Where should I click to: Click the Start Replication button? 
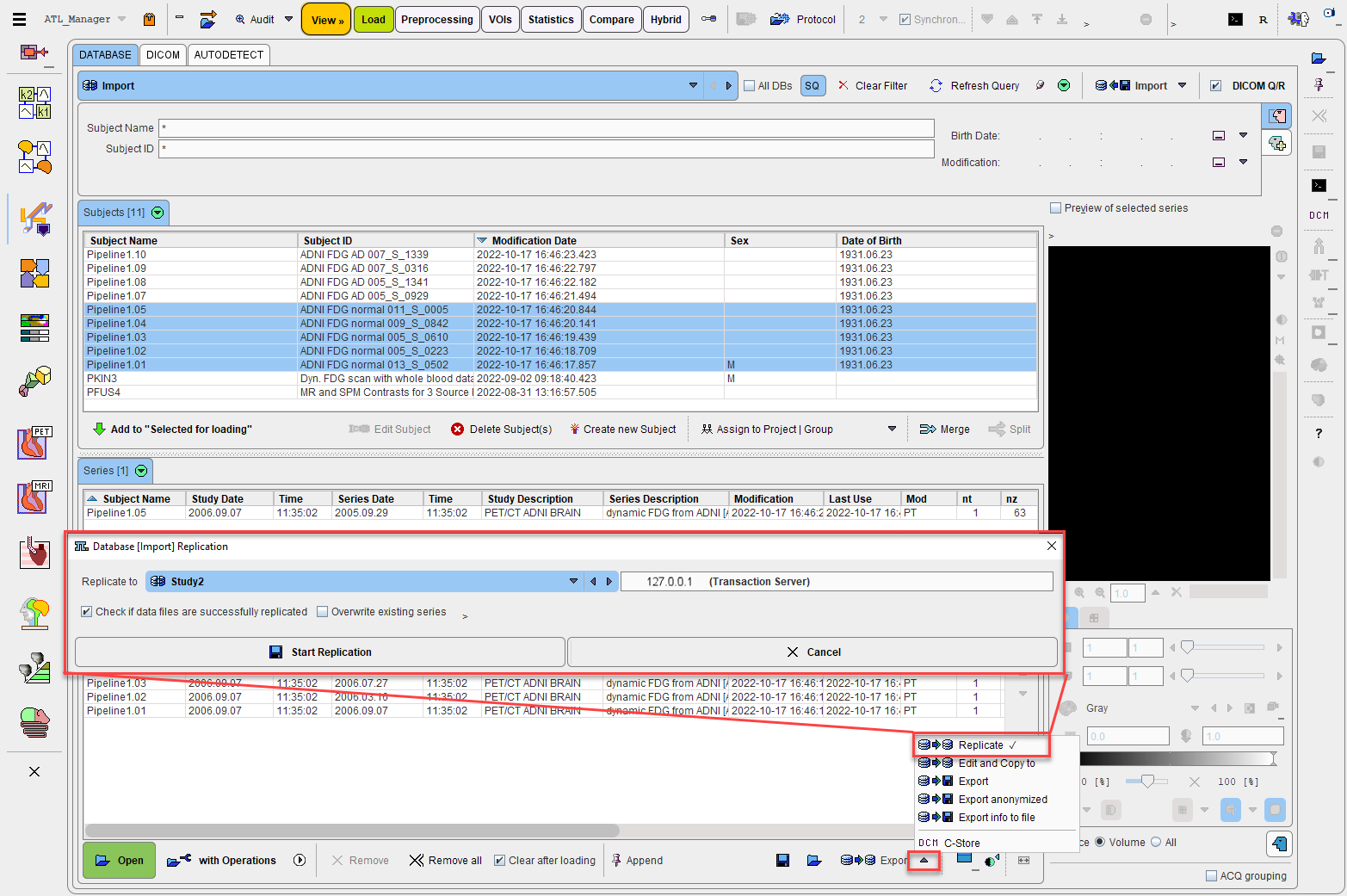(x=320, y=652)
